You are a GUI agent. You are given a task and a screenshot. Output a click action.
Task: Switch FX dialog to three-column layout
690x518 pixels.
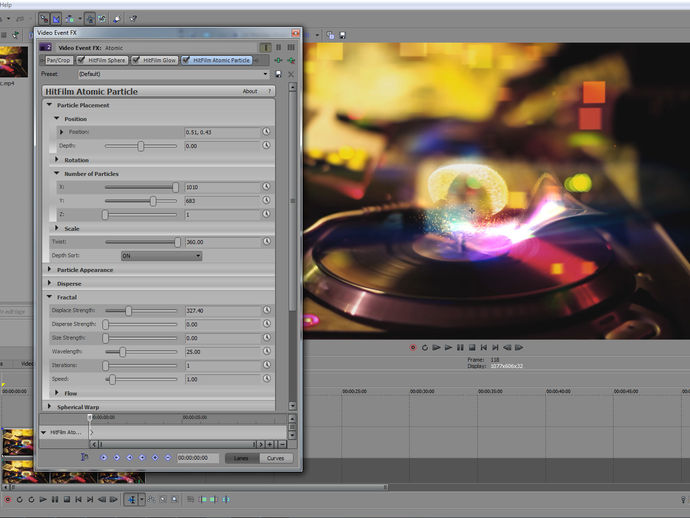coord(291,47)
